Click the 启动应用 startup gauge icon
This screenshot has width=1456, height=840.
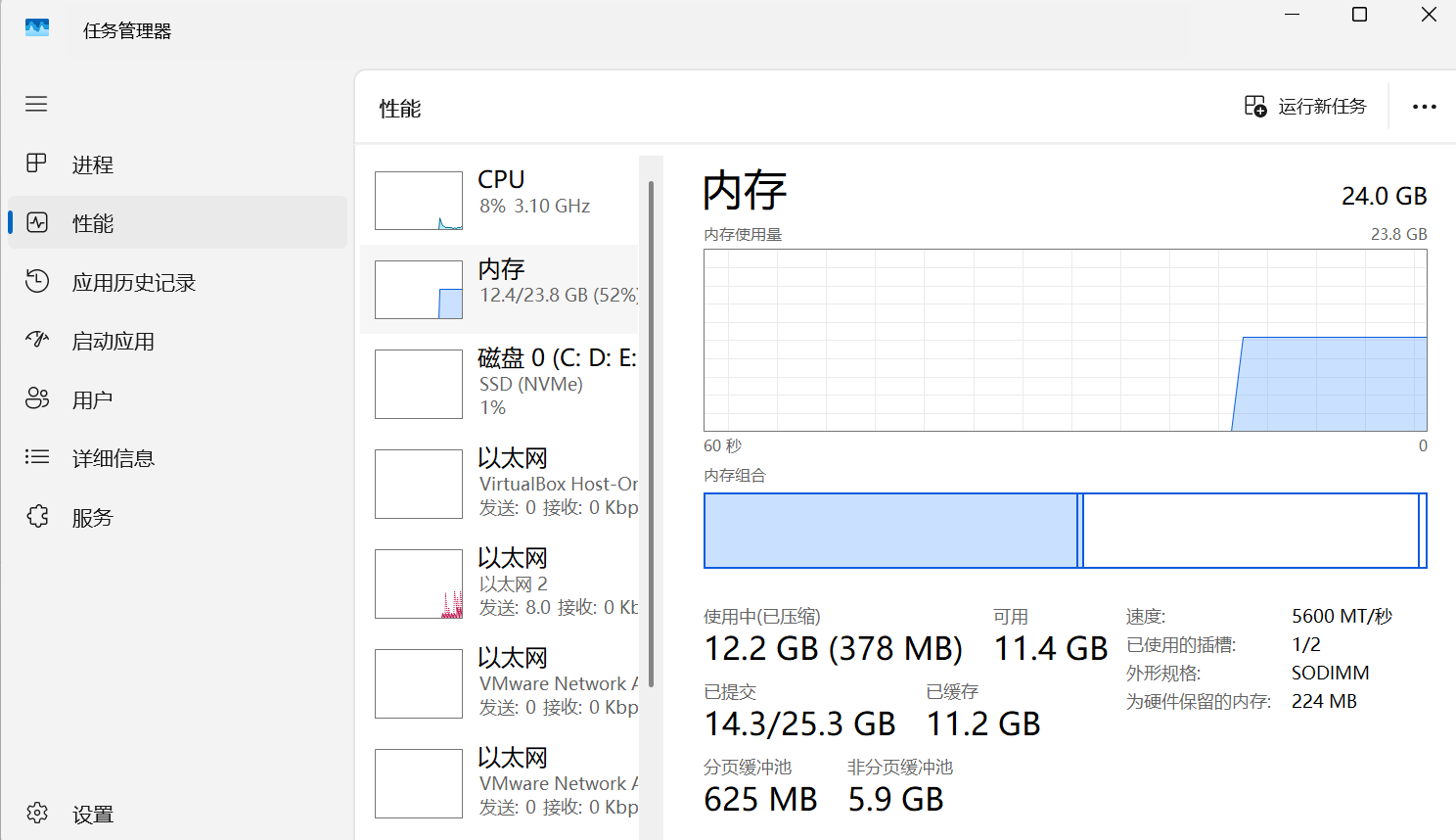[36, 340]
